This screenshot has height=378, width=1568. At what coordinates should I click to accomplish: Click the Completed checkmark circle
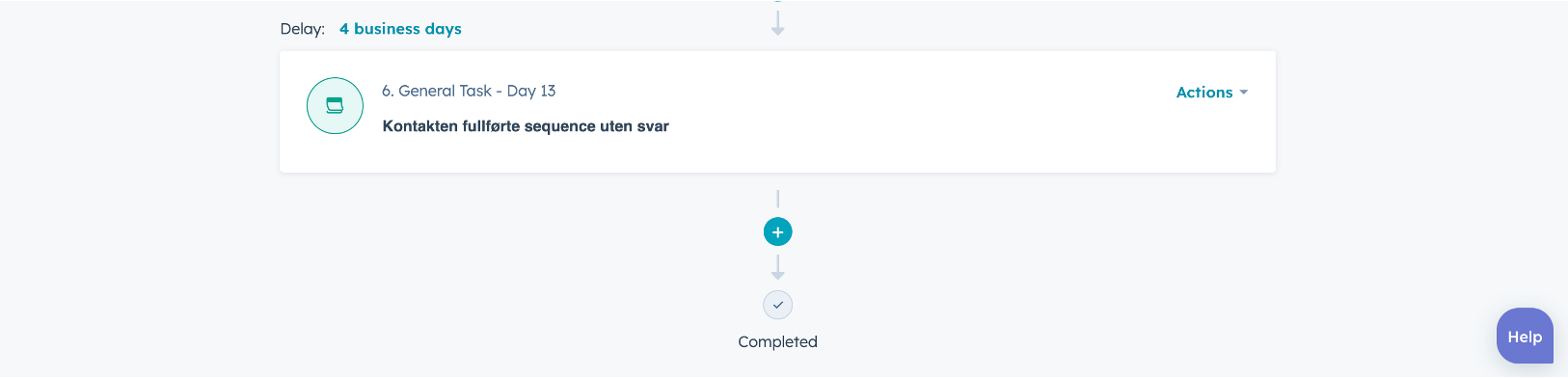[x=778, y=305]
